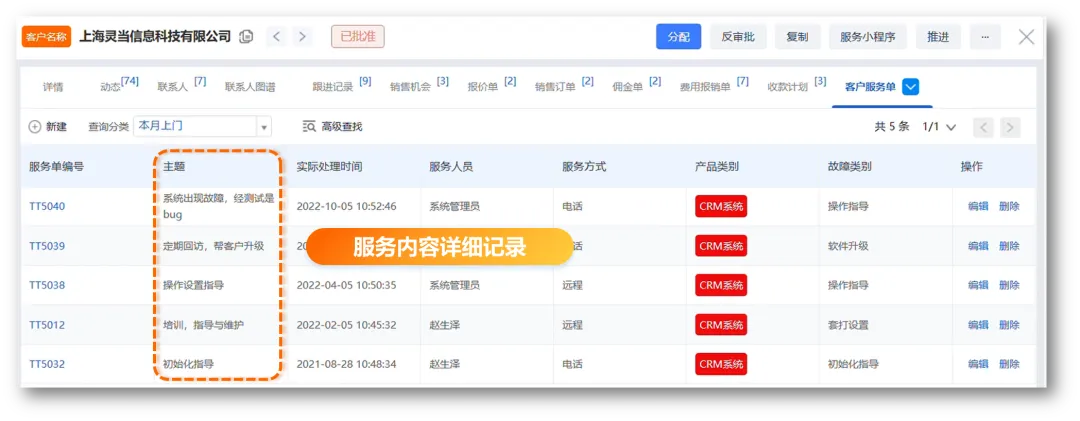Click the blue 分配 button

(x=678, y=37)
